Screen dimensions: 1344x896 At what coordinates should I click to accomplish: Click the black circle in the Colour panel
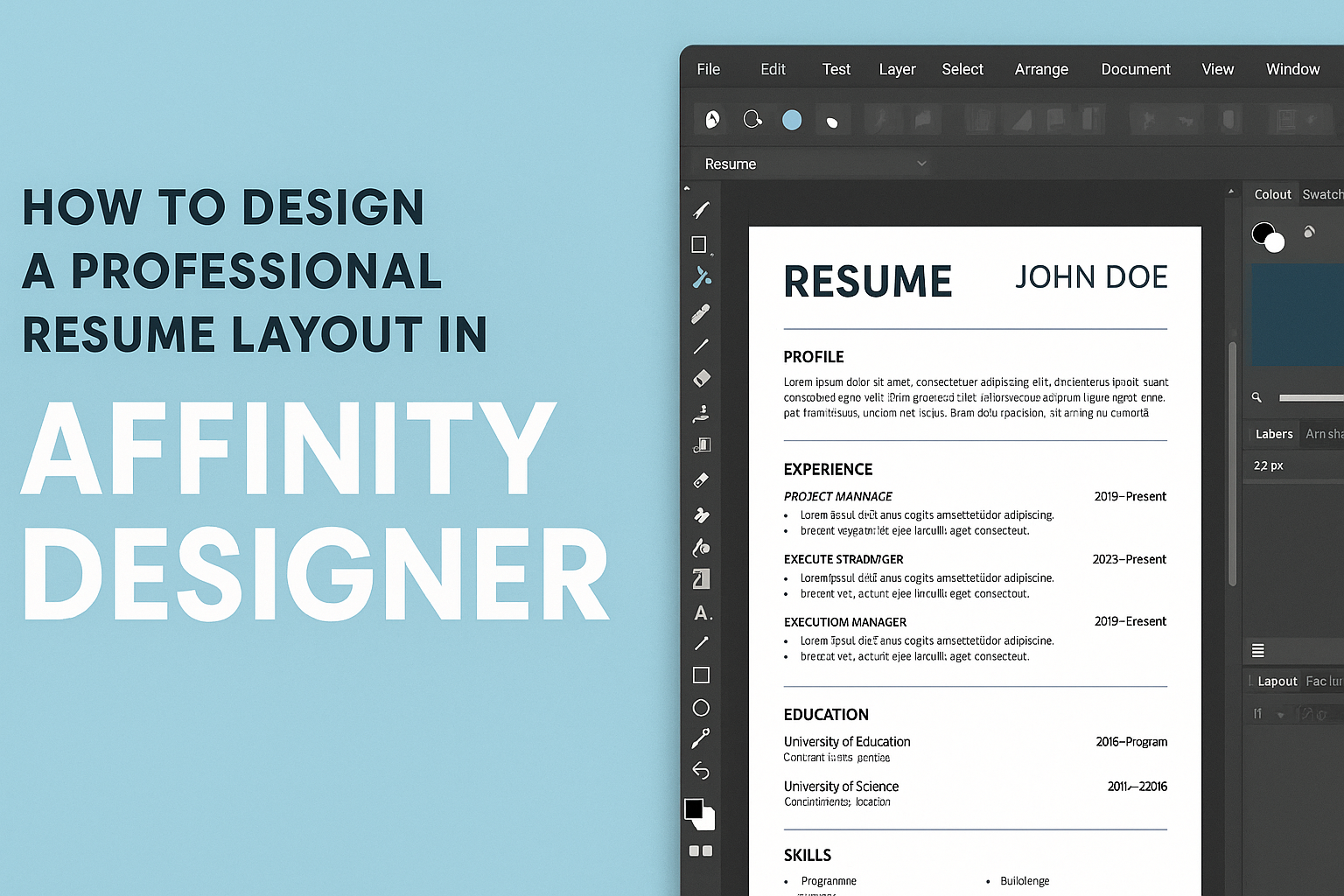coord(1263,232)
